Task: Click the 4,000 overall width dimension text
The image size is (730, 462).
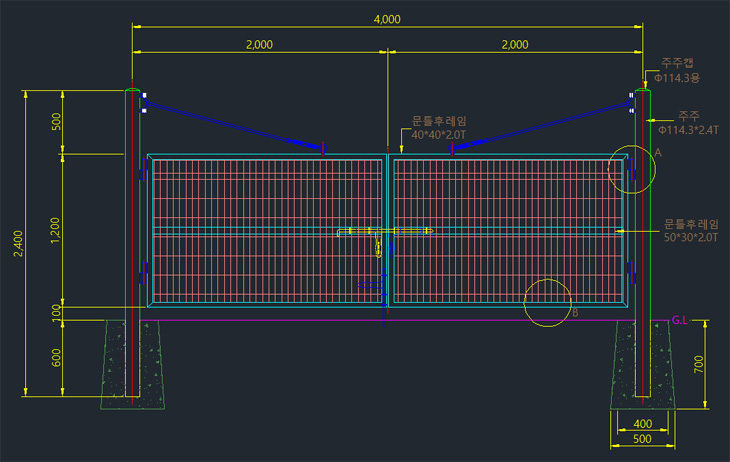Action: (x=386, y=19)
